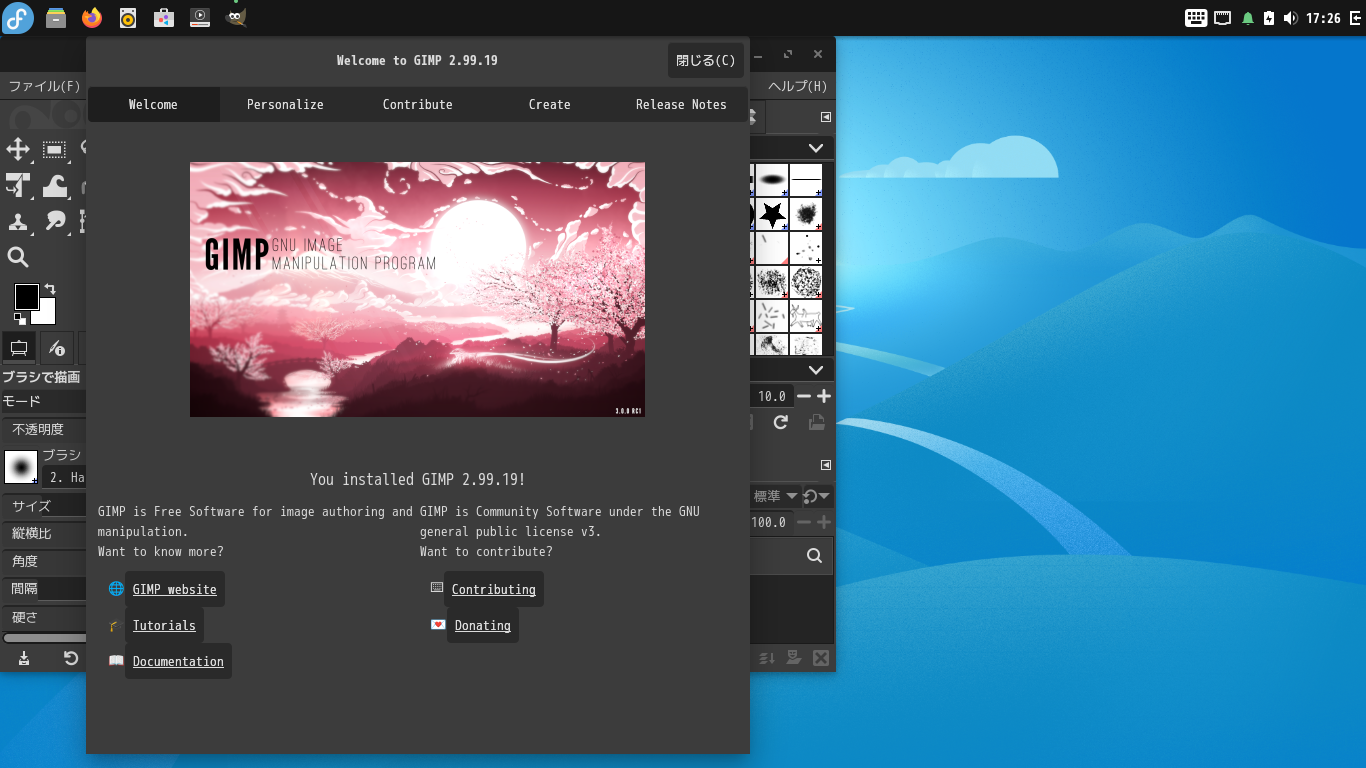1366x768 pixels.
Task: Open the Tutorials link
Action: (164, 625)
